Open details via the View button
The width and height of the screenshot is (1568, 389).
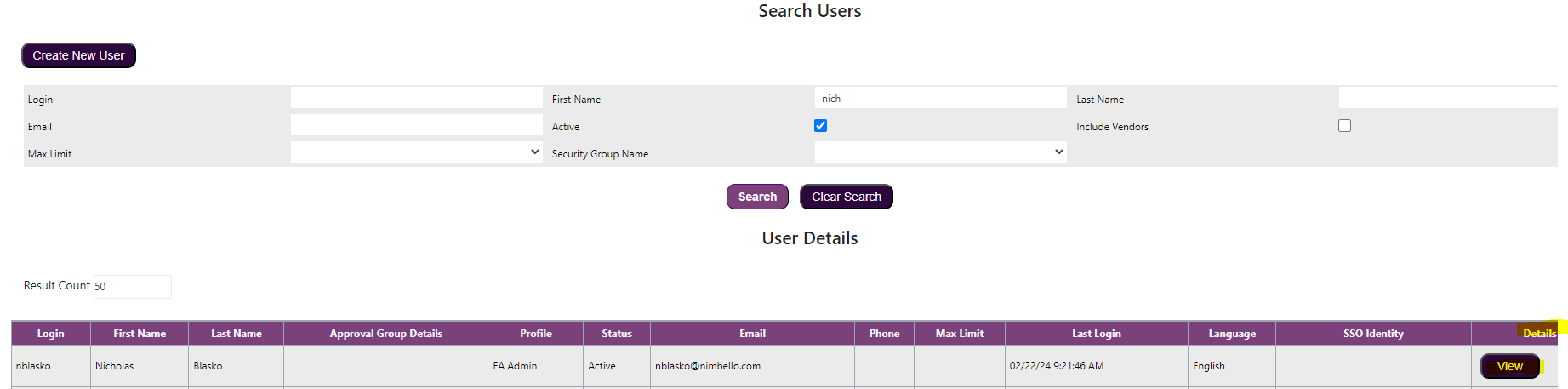1510,366
